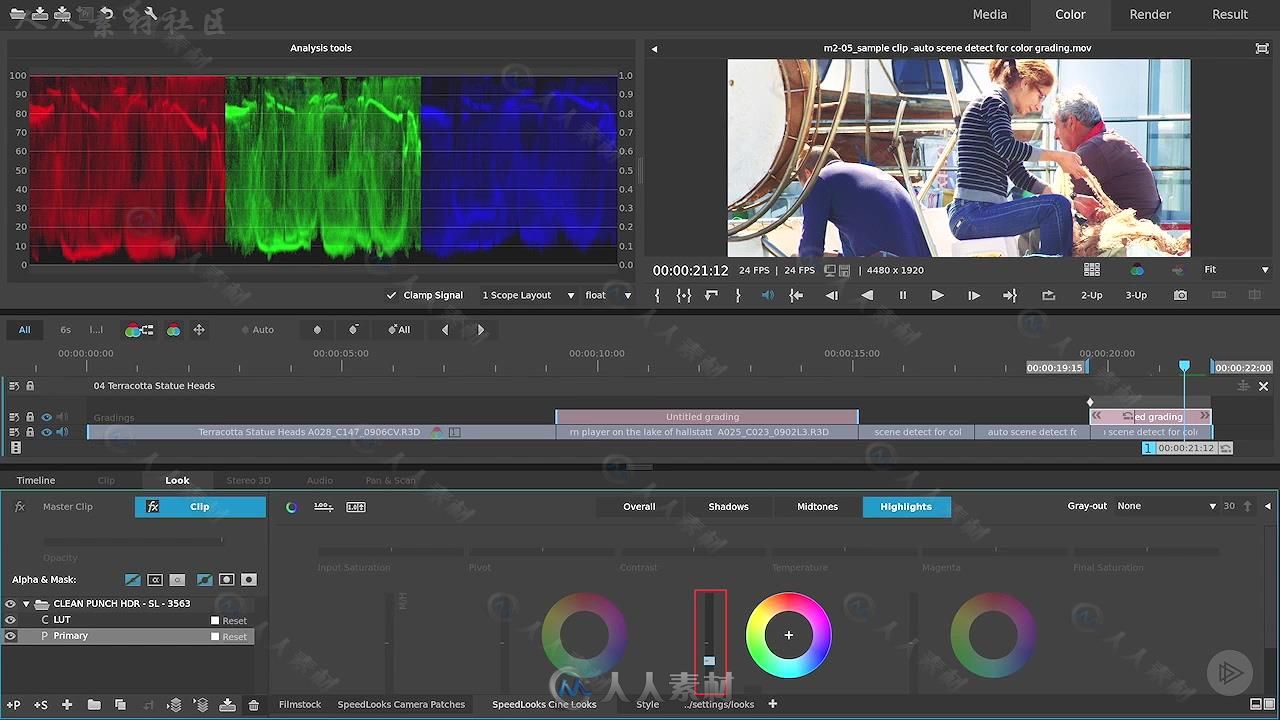The height and width of the screenshot is (720, 1280).
Task: Hide CLEAN PUNCH HDR group eye icon
Action: pyautogui.click(x=11, y=604)
